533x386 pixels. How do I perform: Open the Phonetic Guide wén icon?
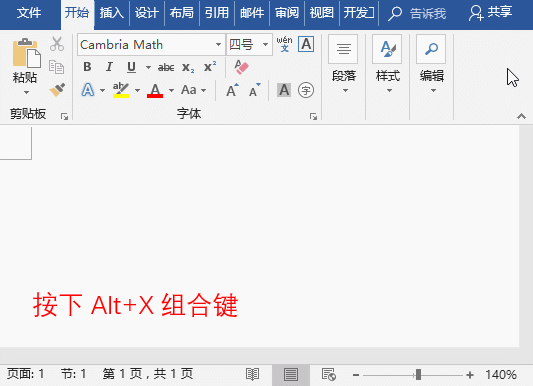tap(284, 44)
